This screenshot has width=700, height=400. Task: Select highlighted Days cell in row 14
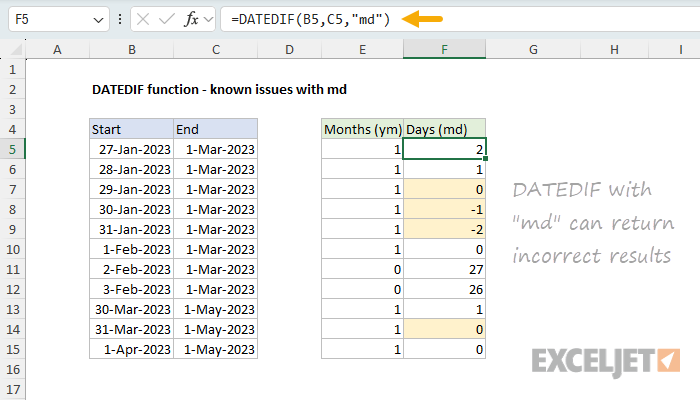click(x=444, y=329)
